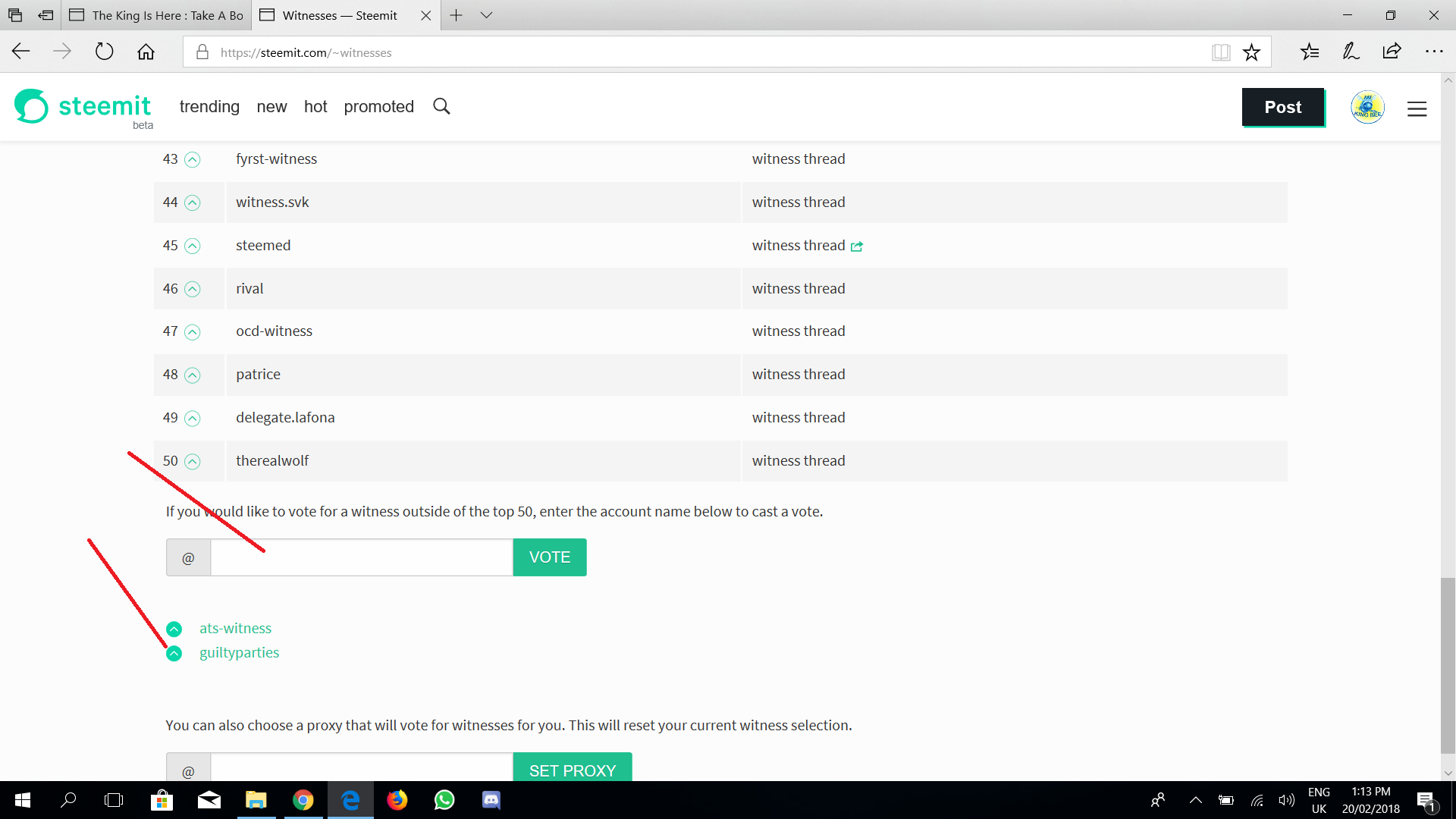Open ocd-witness's witness thread

tap(799, 331)
